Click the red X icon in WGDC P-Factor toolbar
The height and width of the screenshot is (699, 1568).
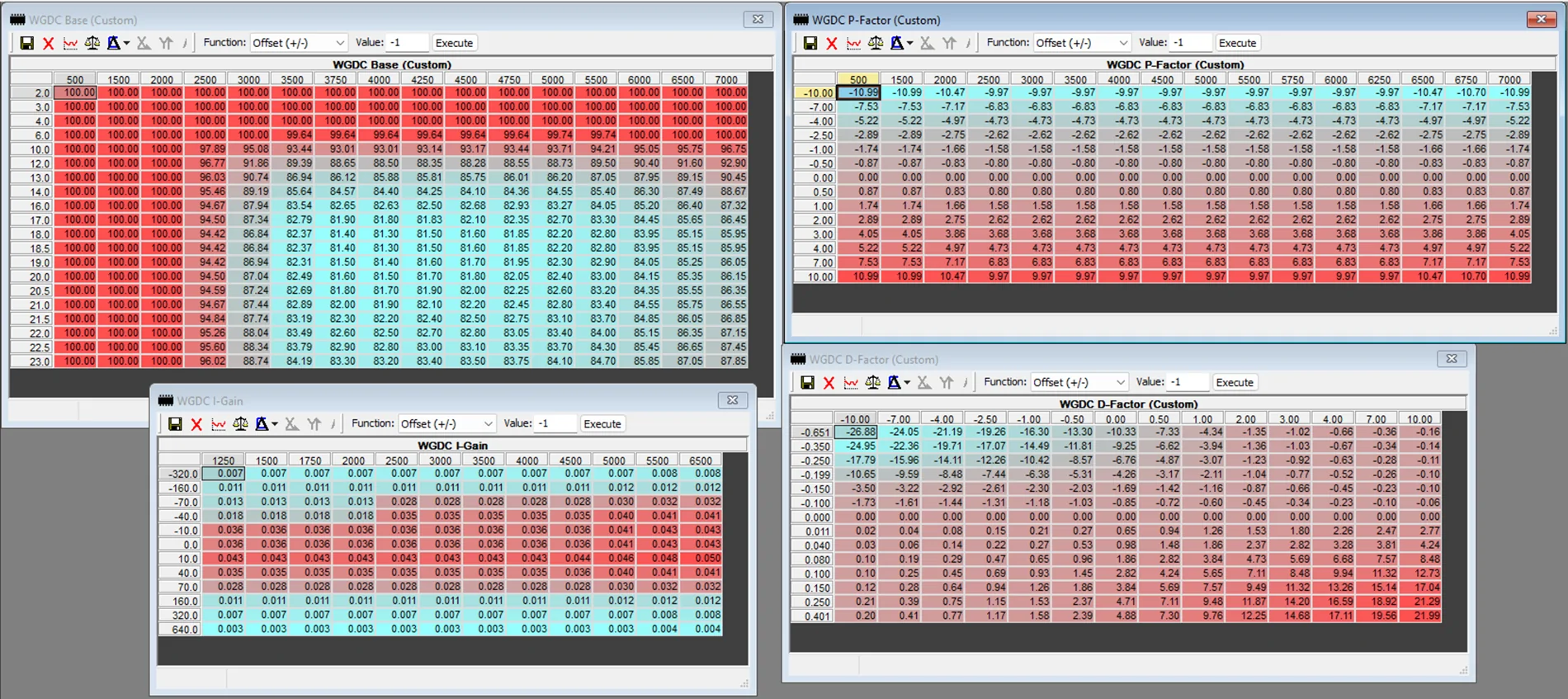(832, 43)
